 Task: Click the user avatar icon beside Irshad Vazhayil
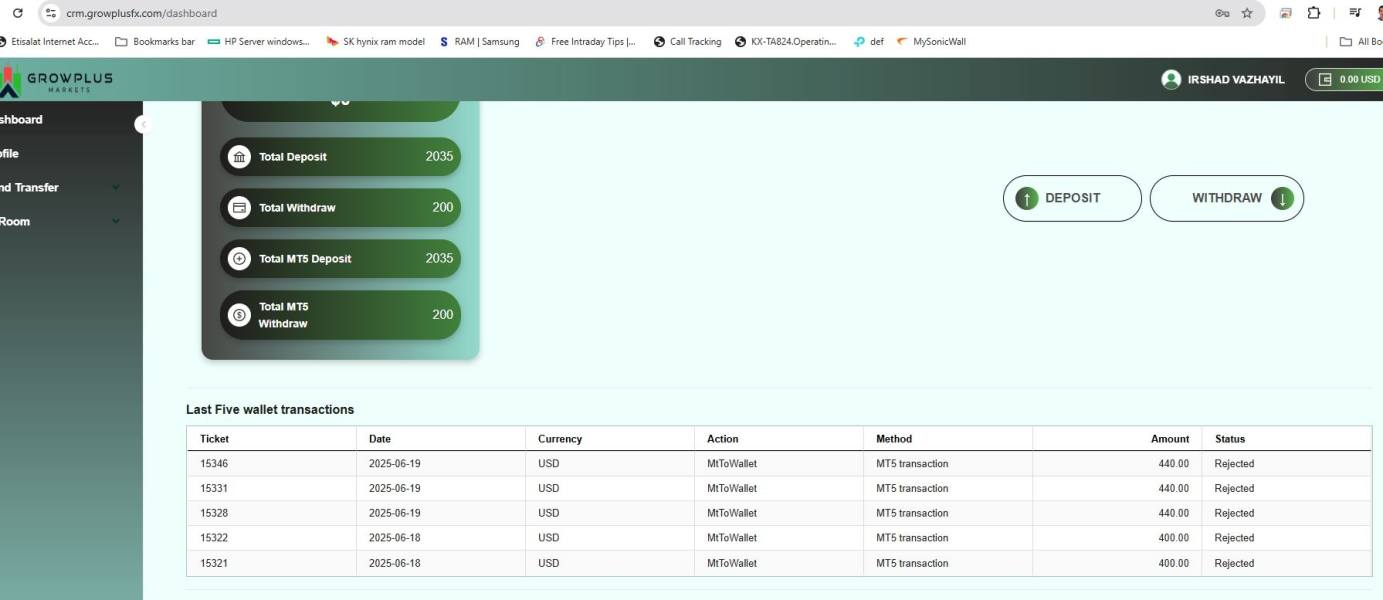(1171, 80)
